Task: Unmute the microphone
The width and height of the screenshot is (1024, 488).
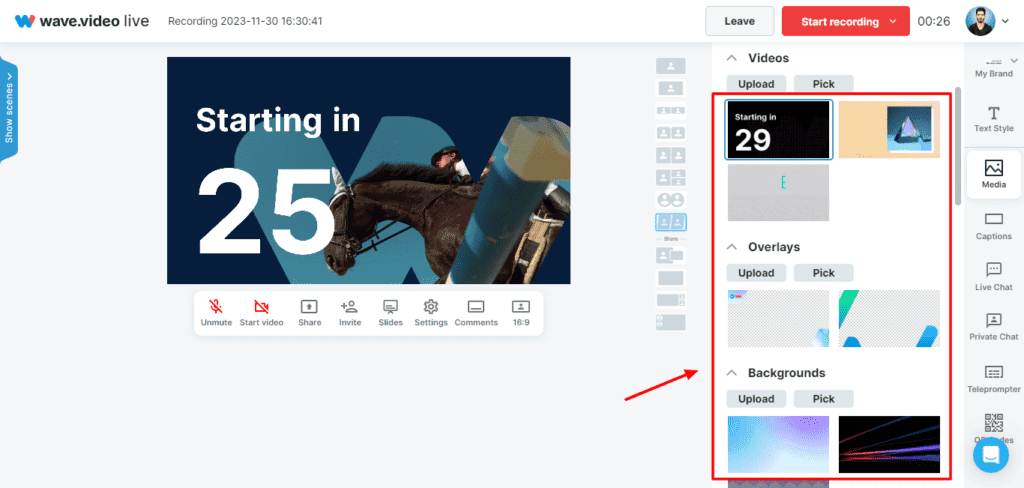Action: pos(216,314)
